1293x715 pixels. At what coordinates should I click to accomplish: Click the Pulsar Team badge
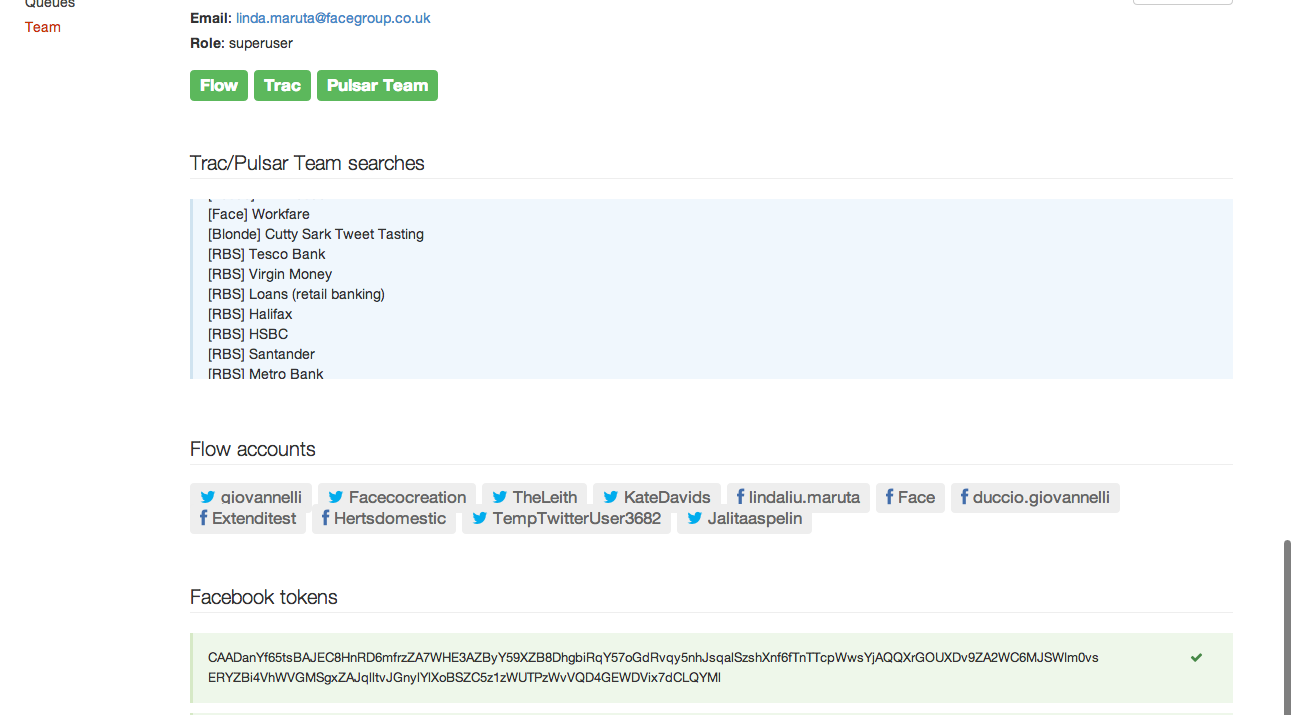click(x=377, y=86)
